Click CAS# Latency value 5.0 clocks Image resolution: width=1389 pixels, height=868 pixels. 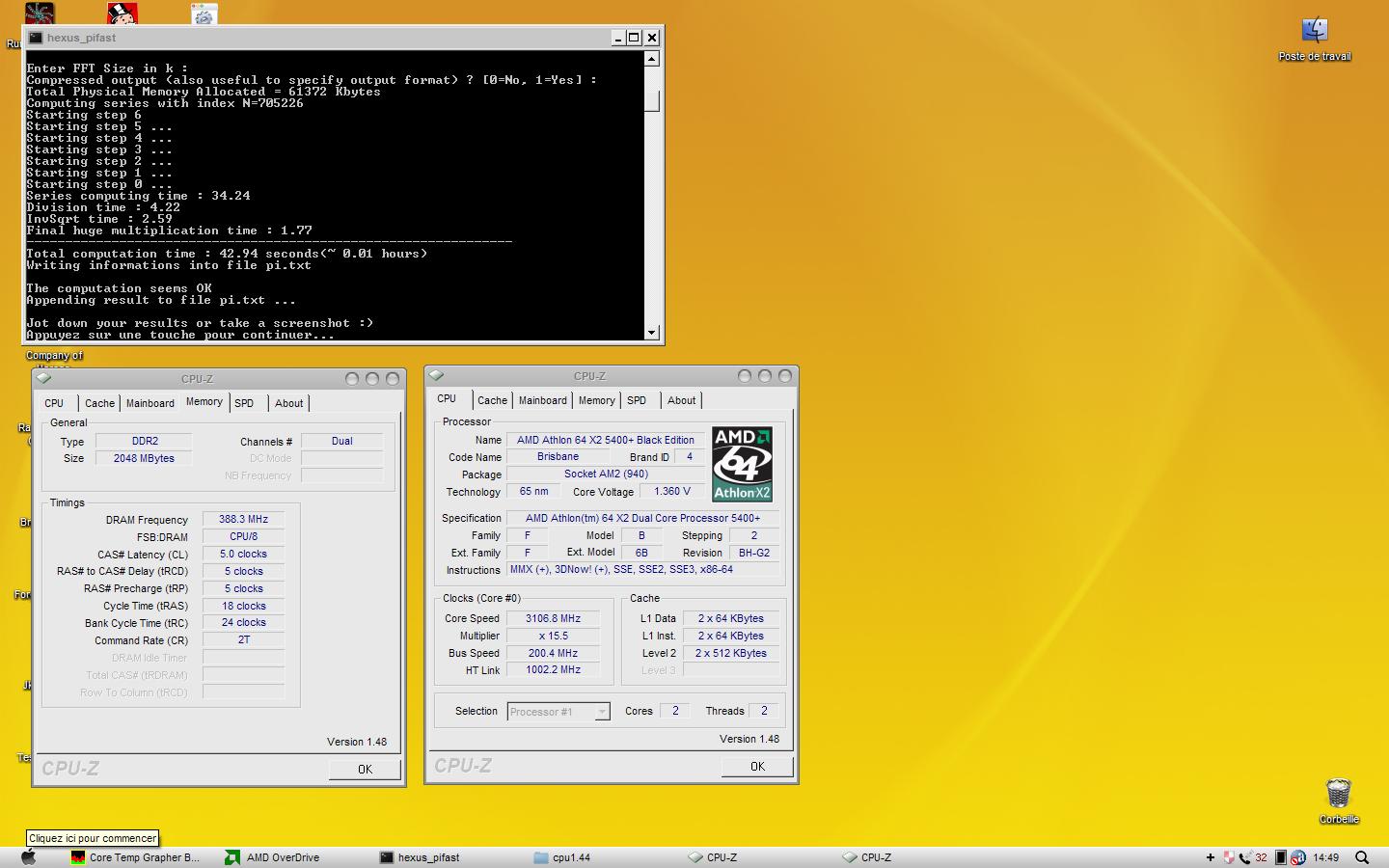click(x=244, y=554)
